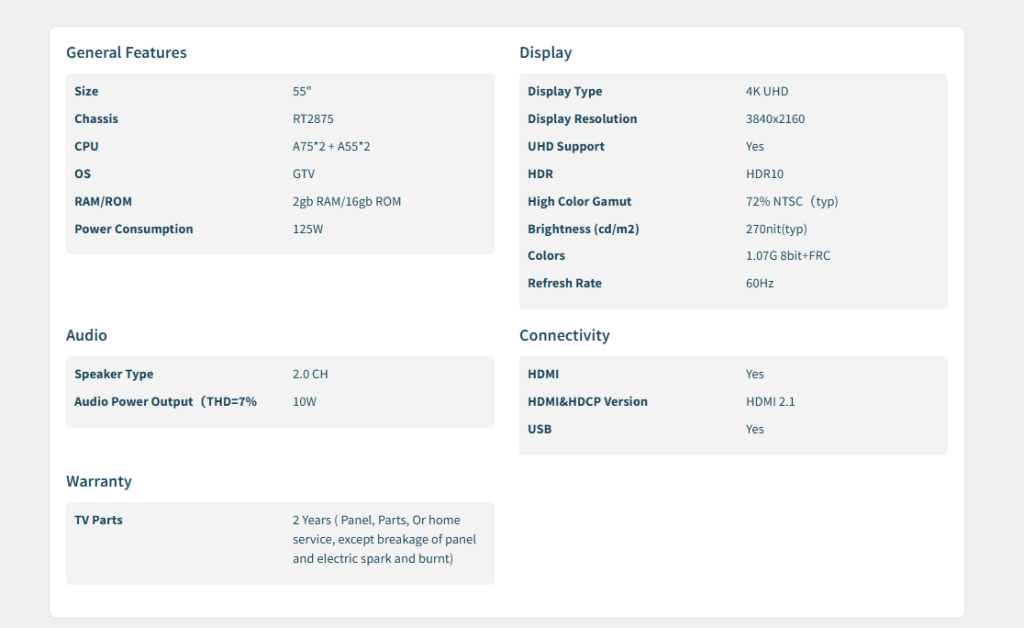Select the HDMI 2.1 version value

click(x=770, y=402)
